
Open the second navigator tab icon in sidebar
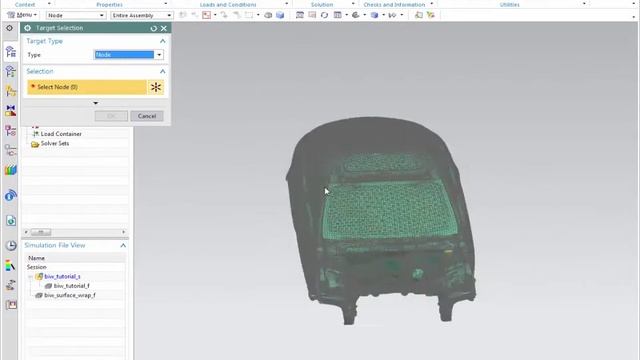tap(11, 71)
